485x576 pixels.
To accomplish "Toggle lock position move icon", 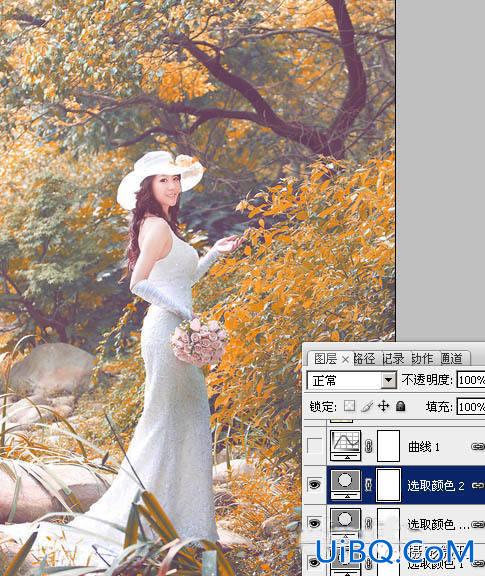I will 384,406.
